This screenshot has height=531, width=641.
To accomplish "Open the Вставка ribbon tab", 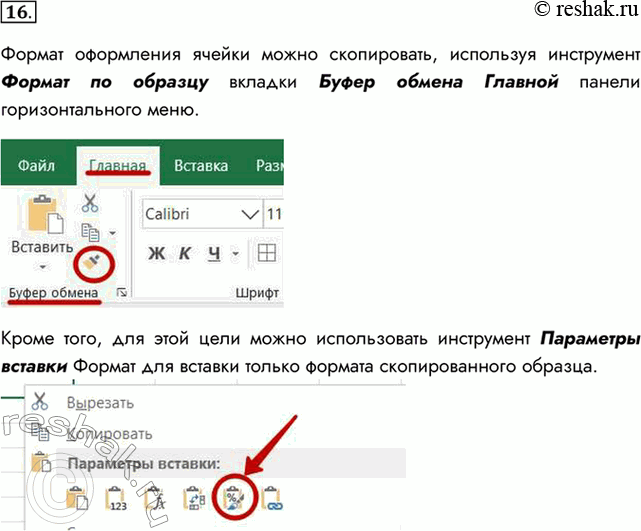I will 201,166.
